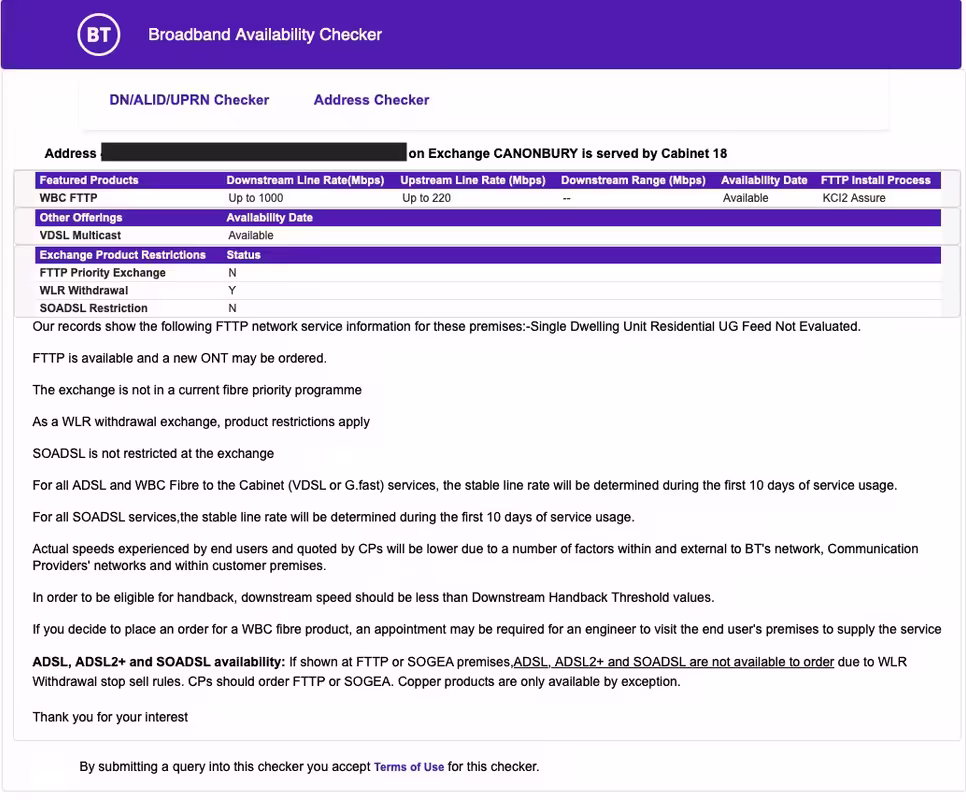Click the Status column header
The height and width of the screenshot is (800, 966).
(x=243, y=255)
